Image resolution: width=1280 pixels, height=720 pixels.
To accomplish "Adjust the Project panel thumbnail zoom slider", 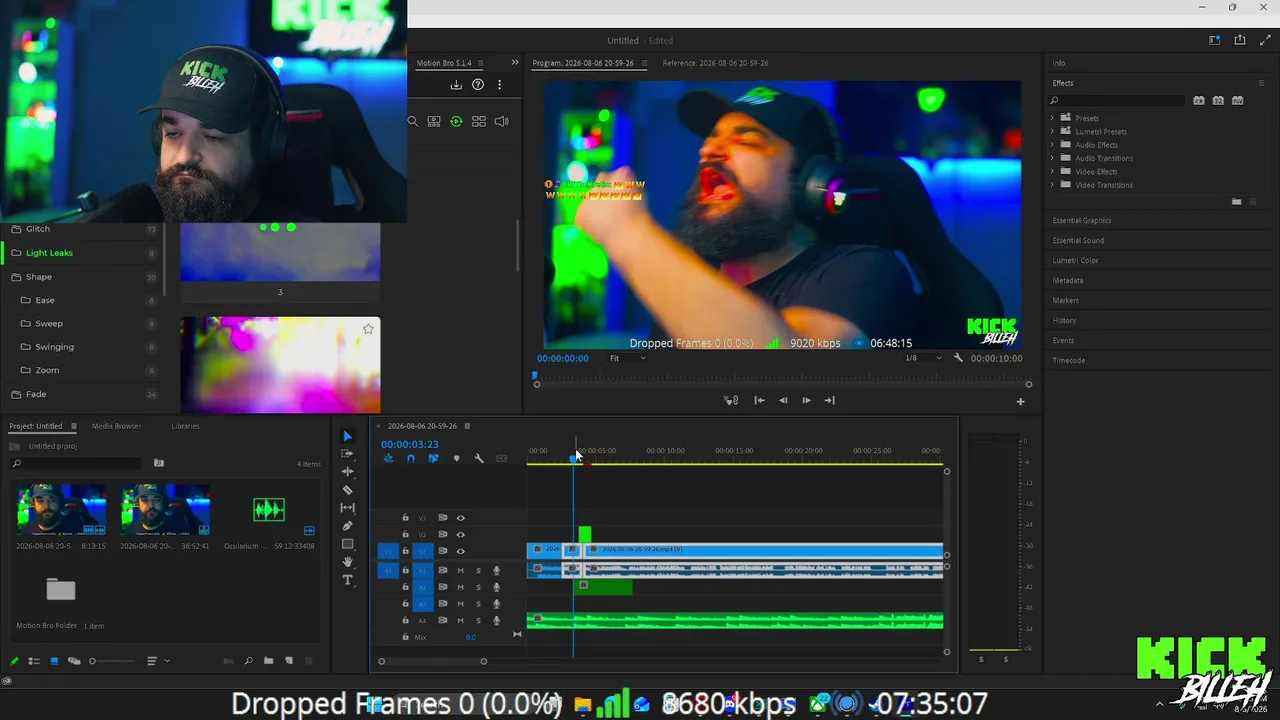I will (x=112, y=661).
